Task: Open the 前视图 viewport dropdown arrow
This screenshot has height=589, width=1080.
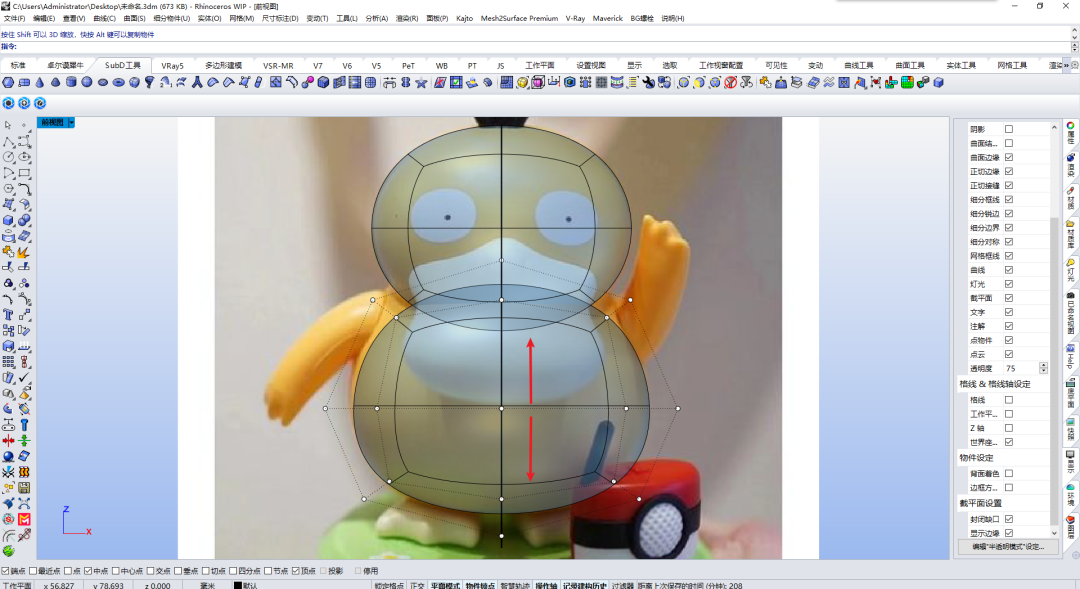Action: pos(71,123)
